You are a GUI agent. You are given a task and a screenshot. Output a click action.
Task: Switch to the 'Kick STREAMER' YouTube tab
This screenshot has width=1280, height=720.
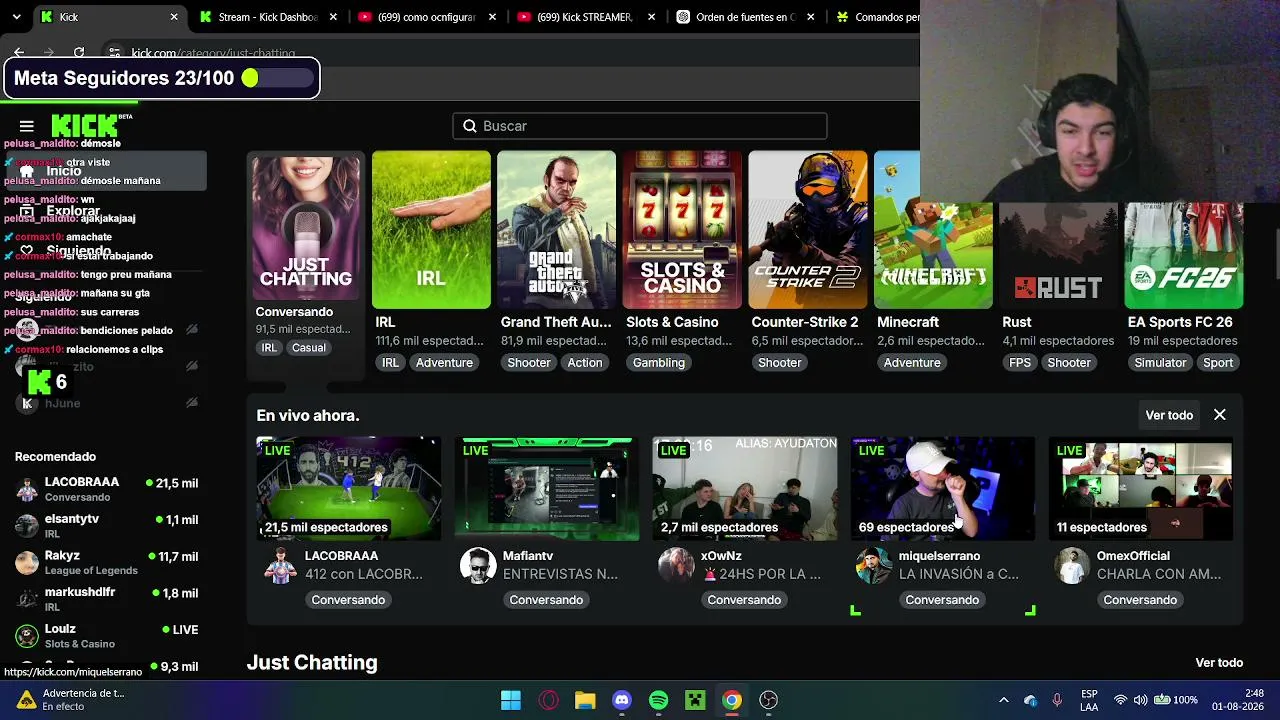click(x=587, y=17)
